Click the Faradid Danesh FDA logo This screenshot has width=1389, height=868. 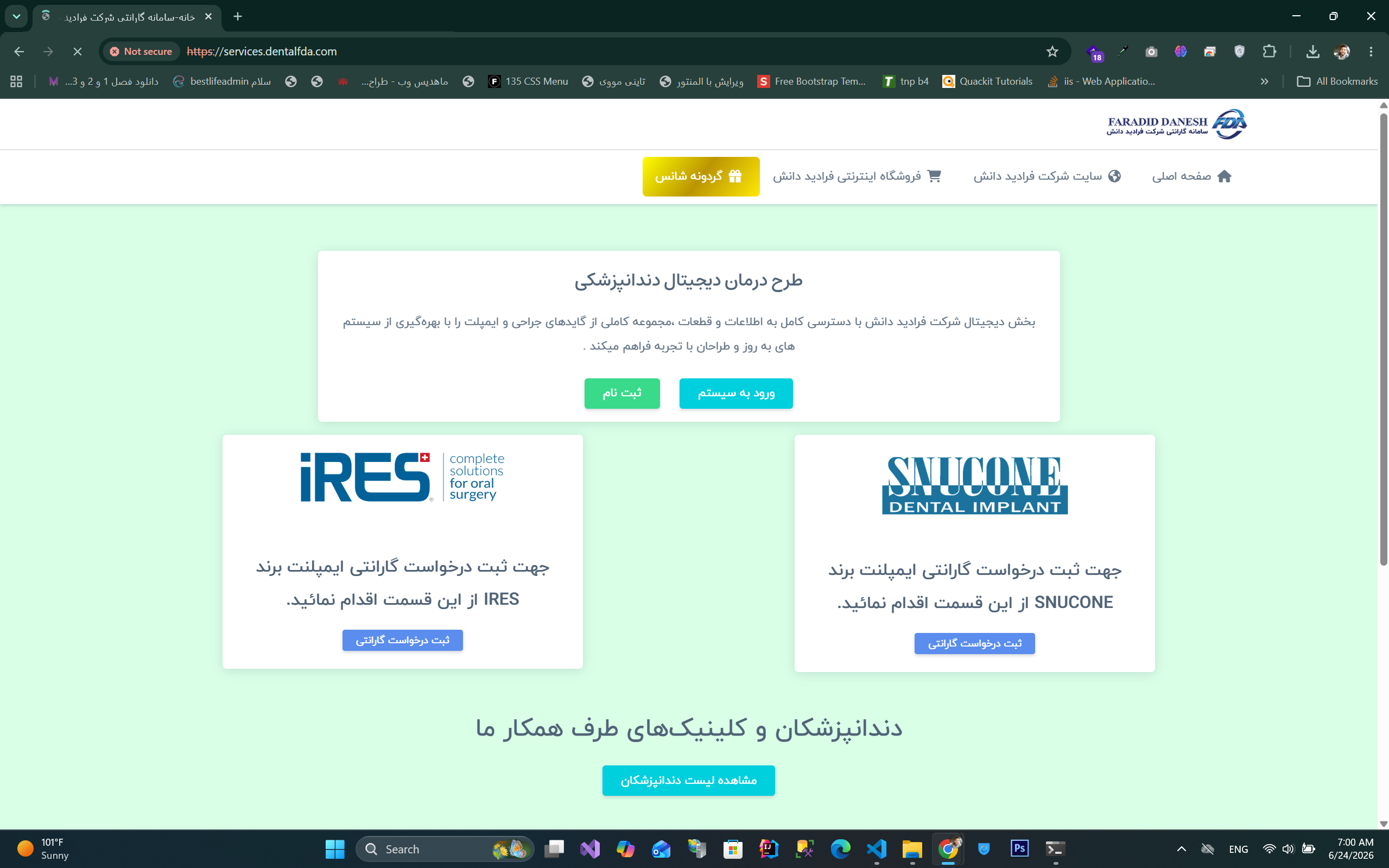[x=1177, y=124]
